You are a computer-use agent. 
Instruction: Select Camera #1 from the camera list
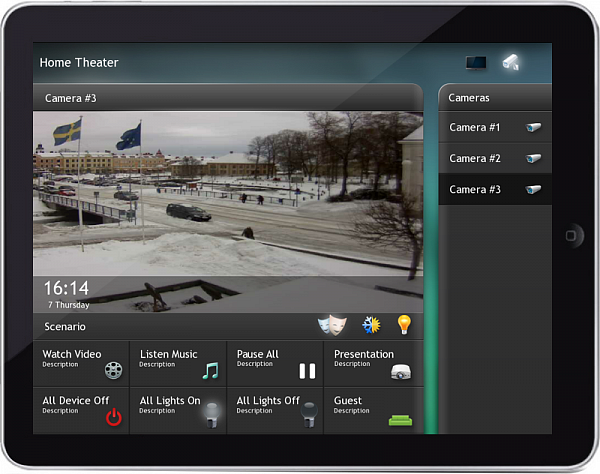click(494, 127)
